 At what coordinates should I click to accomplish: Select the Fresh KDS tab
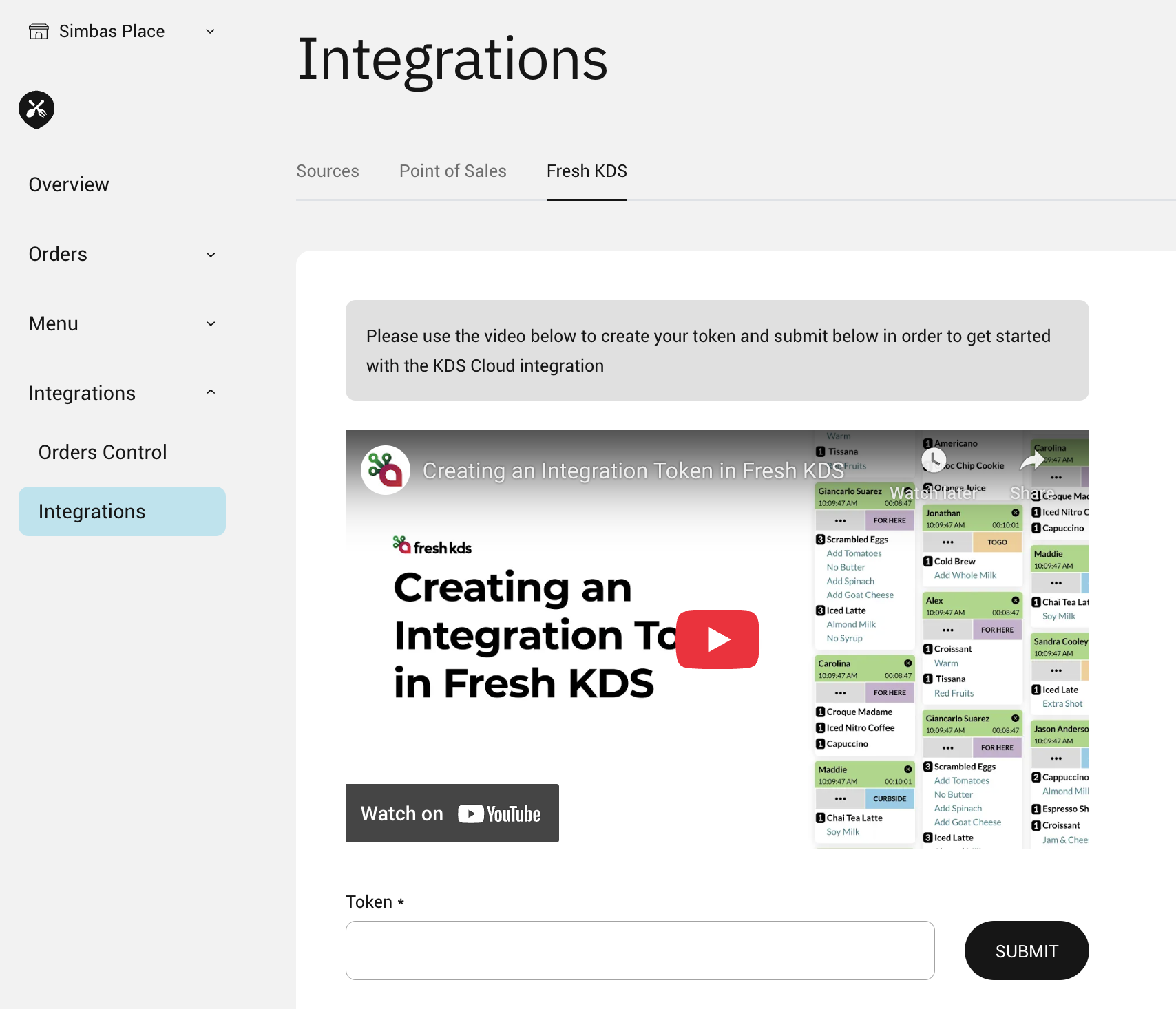pos(587,171)
